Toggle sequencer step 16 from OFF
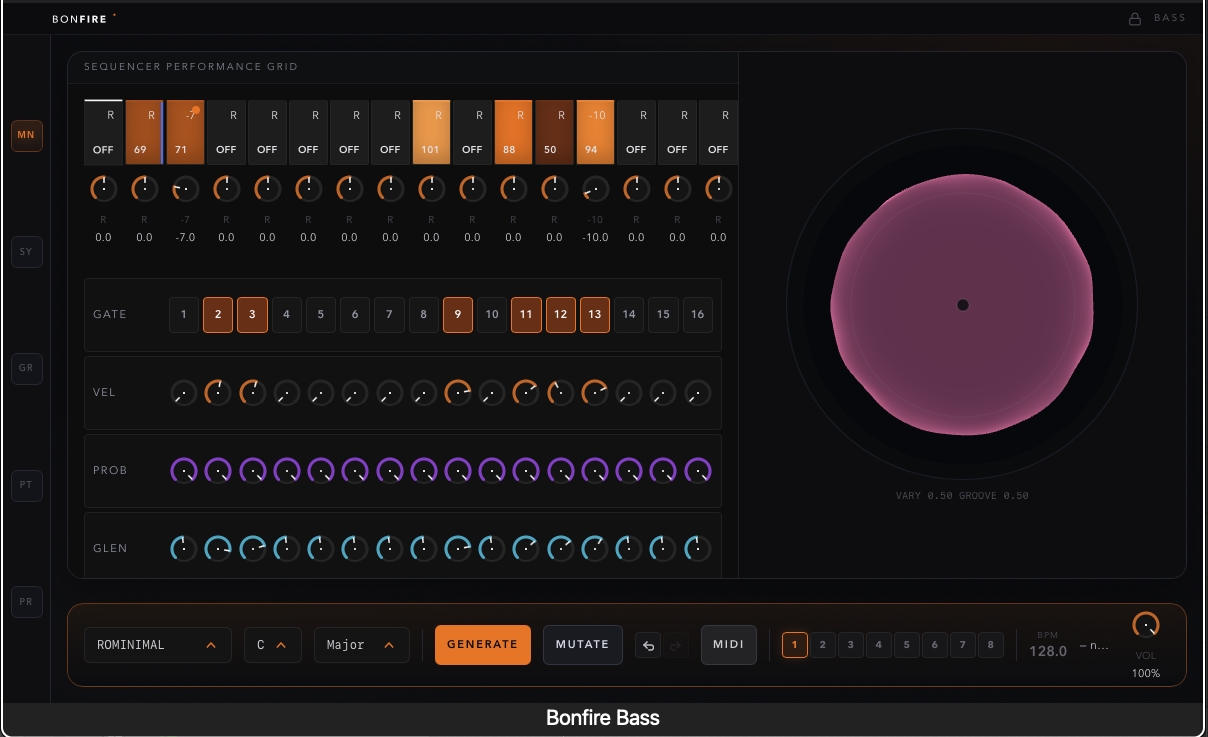 point(717,131)
